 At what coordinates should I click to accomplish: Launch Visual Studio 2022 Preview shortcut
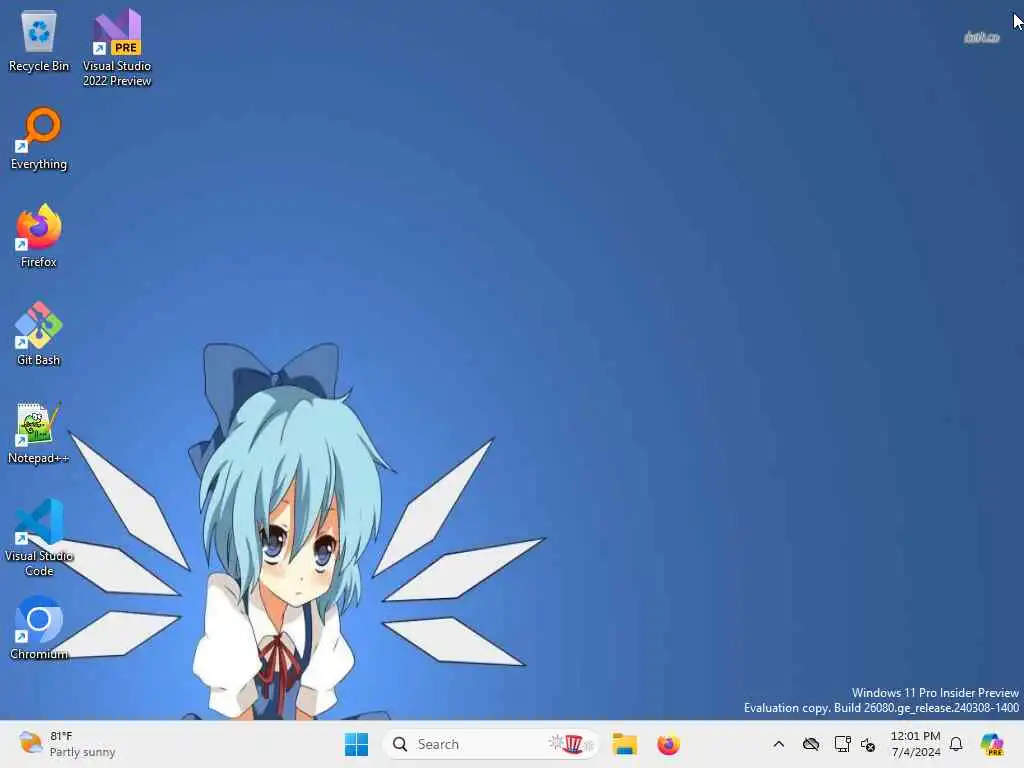pyautogui.click(x=117, y=48)
